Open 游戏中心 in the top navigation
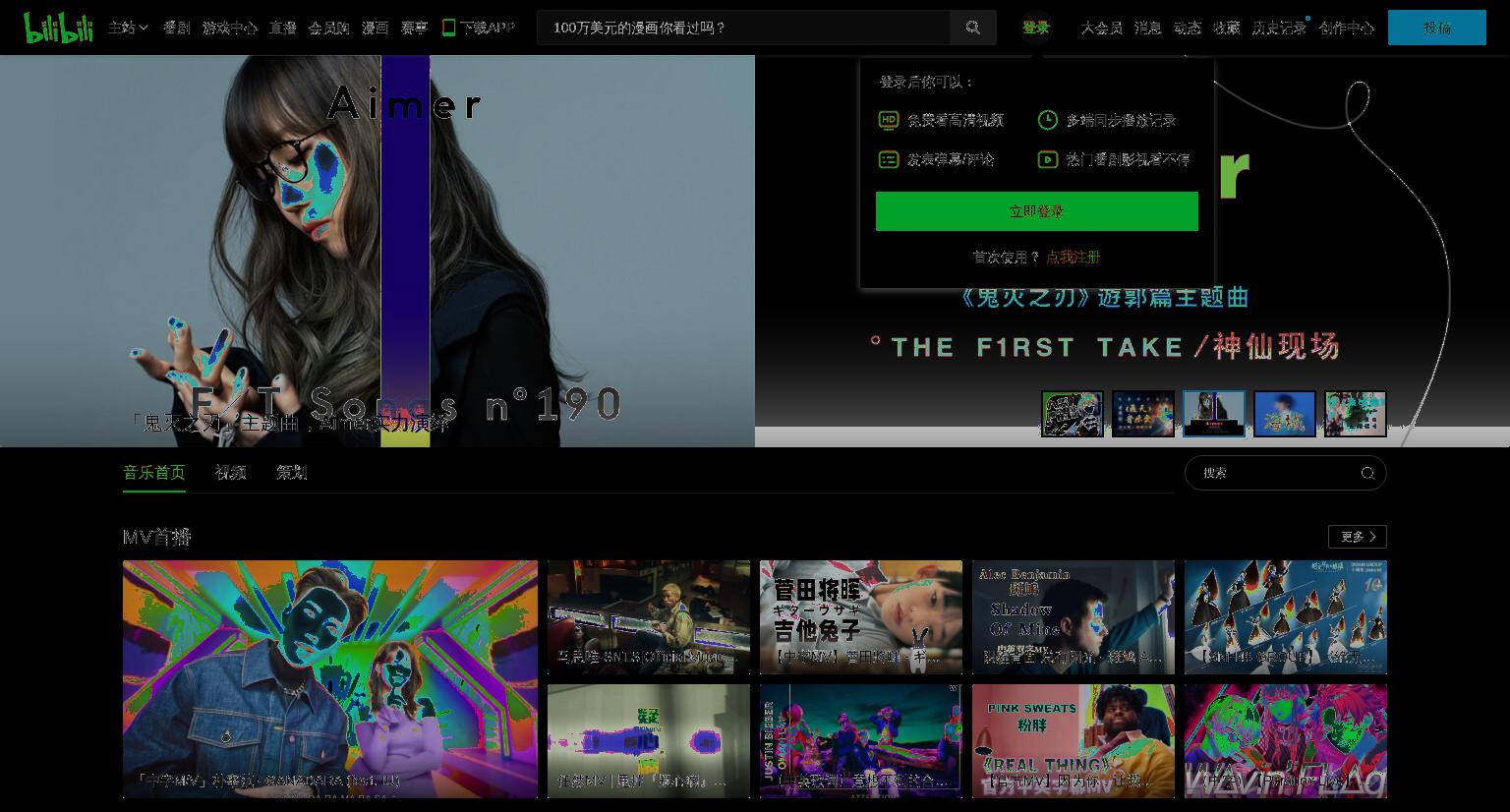The width and height of the screenshot is (1510, 812). [x=229, y=28]
